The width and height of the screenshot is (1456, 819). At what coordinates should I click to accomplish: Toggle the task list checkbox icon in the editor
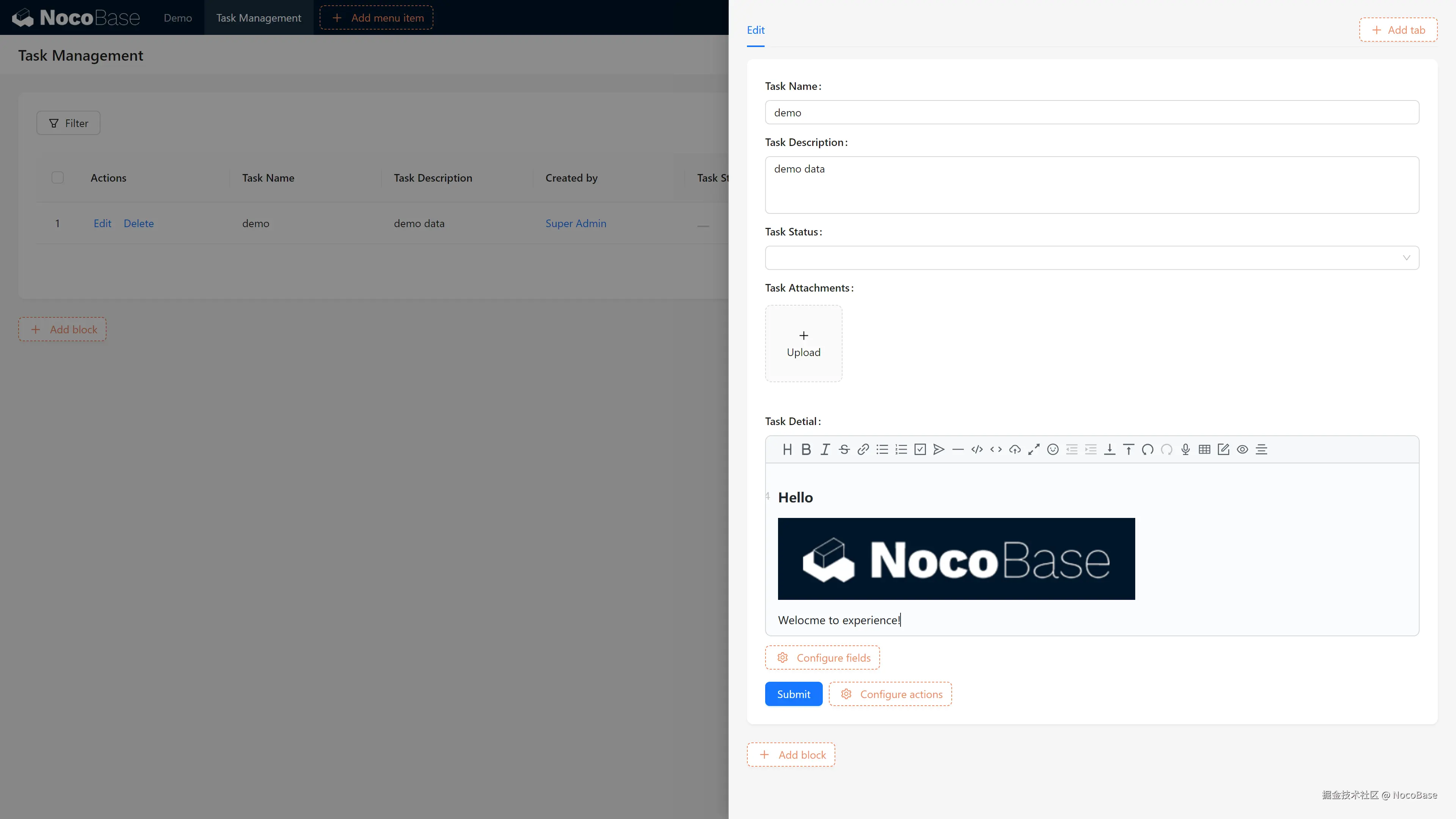point(919,449)
